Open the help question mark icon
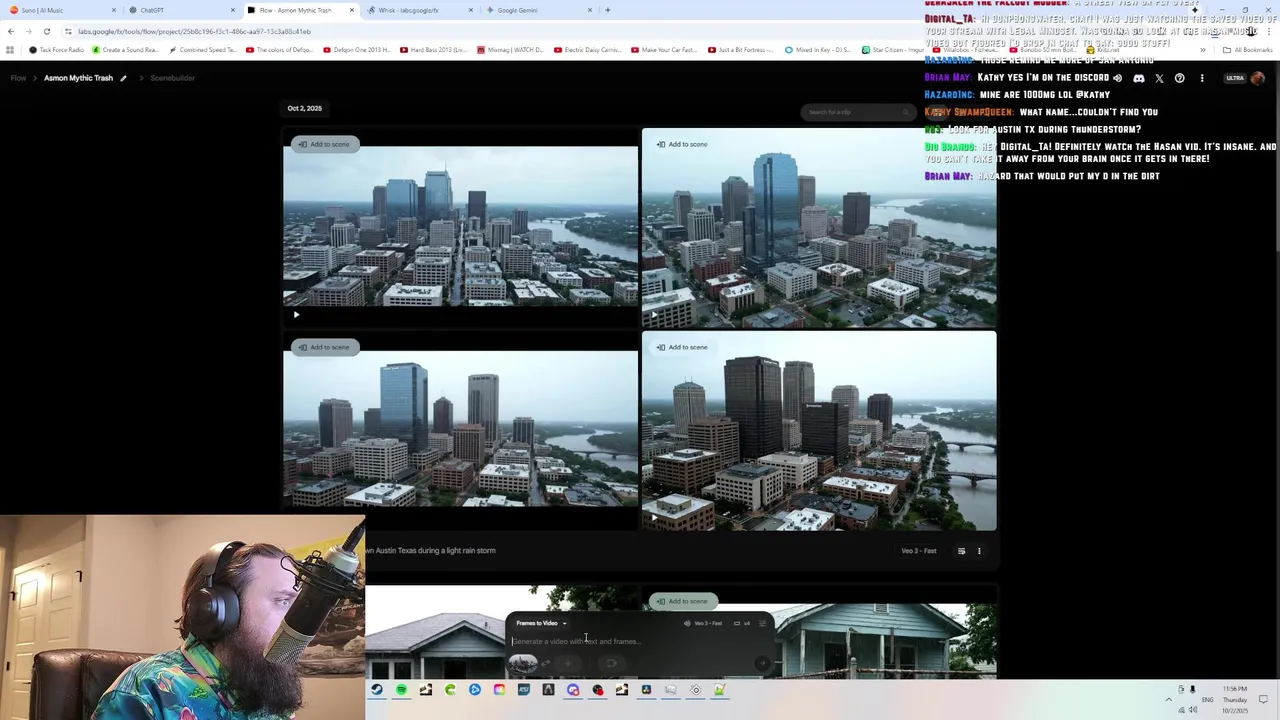 pyautogui.click(x=1180, y=78)
